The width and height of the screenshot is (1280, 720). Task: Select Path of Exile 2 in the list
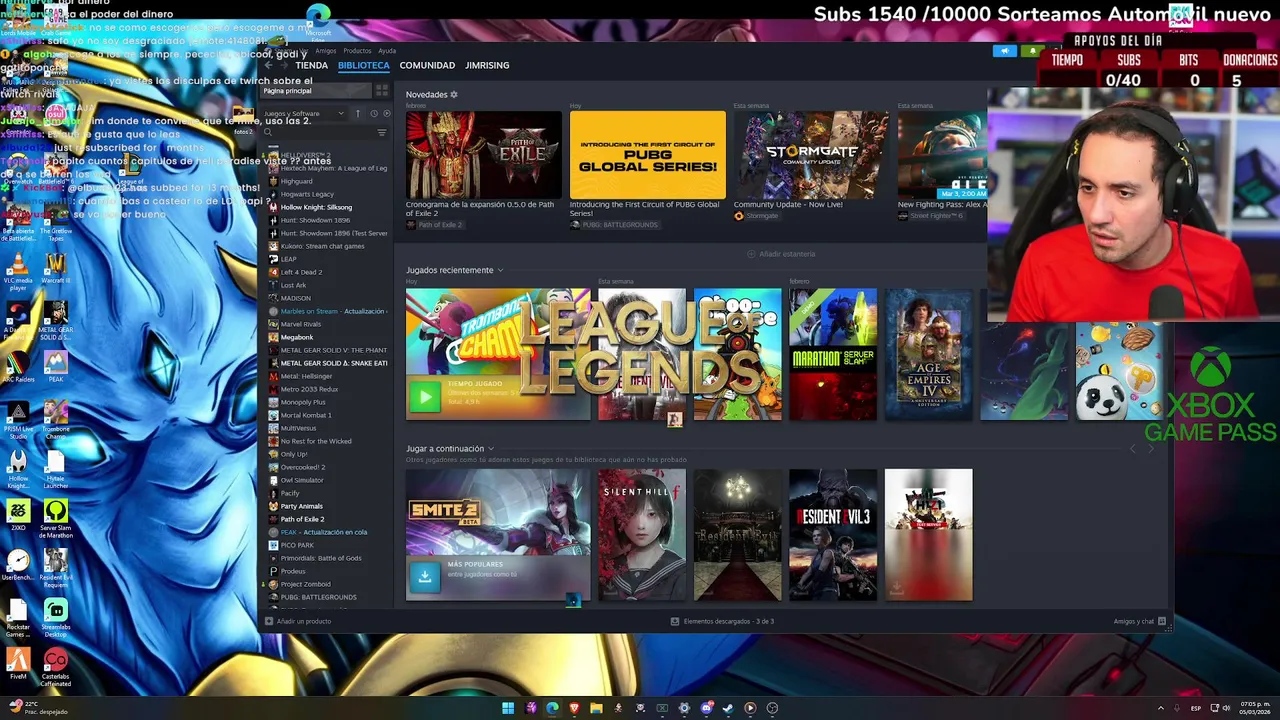click(x=302, y=519)
